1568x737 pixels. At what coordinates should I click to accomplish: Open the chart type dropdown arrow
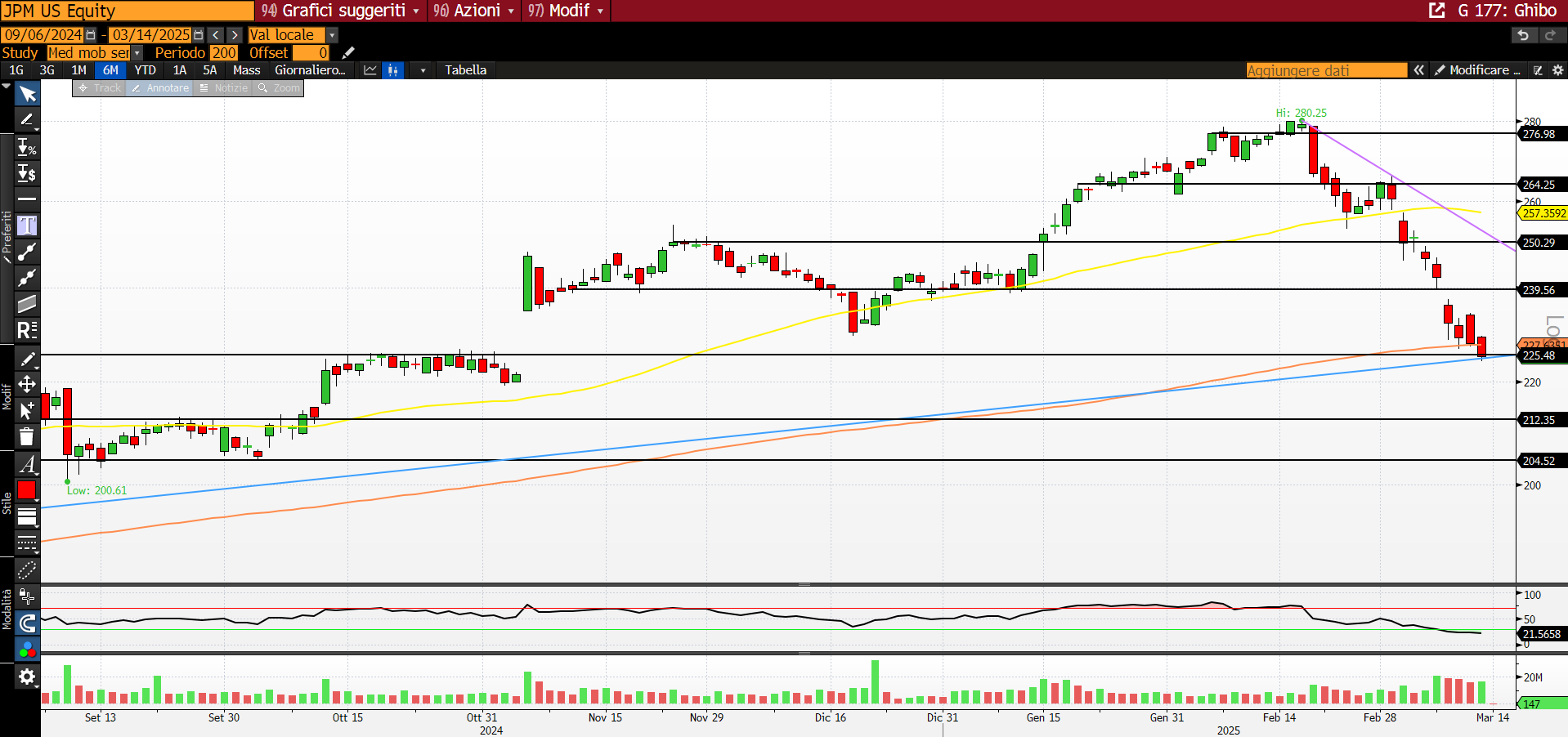point(423,70)
